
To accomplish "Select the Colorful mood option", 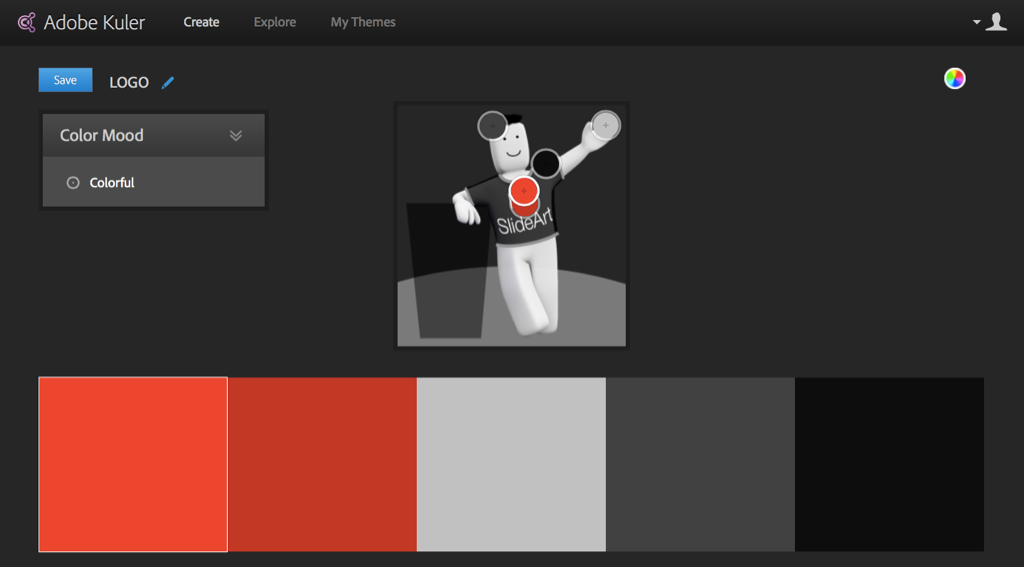I will pyautogui.click(x=101, y=182).
